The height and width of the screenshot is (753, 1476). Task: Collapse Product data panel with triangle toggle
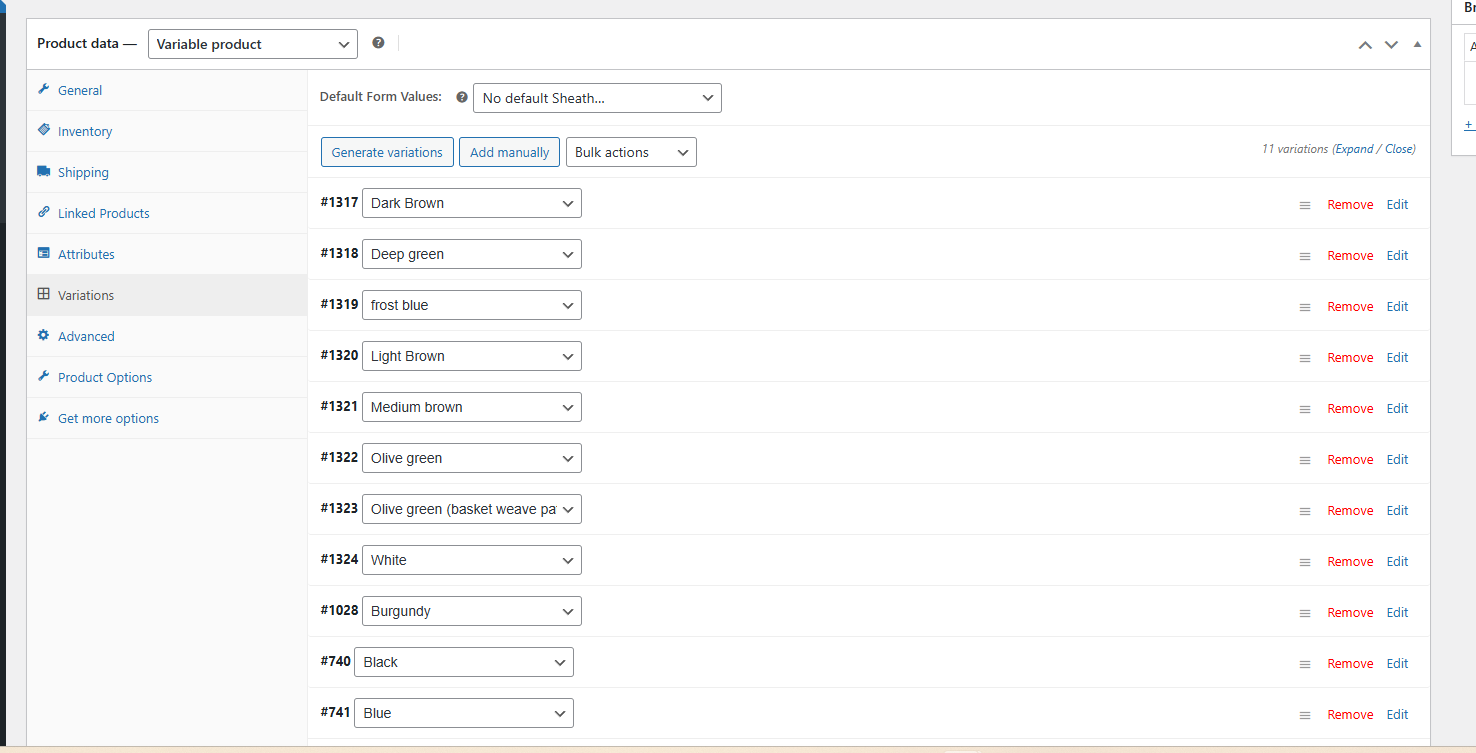tap(1417, 45)
